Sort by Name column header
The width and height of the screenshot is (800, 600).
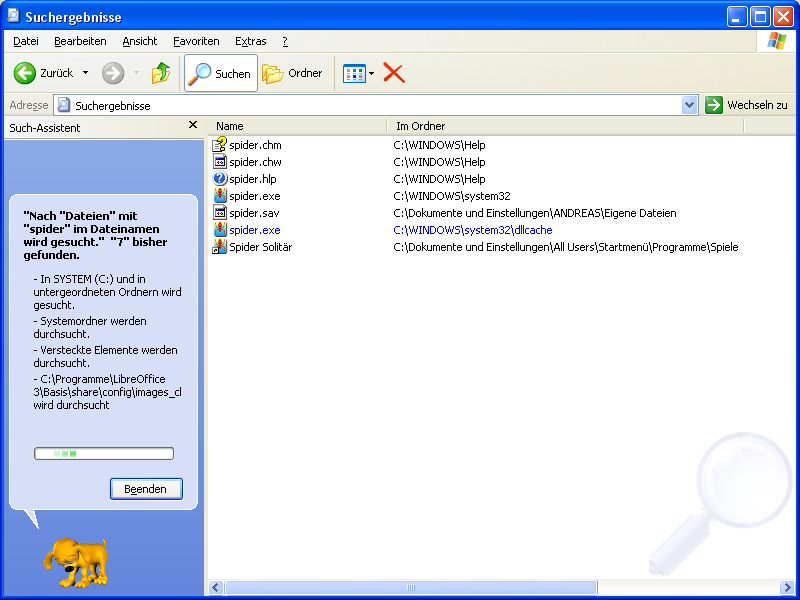[x=297, y=126]
